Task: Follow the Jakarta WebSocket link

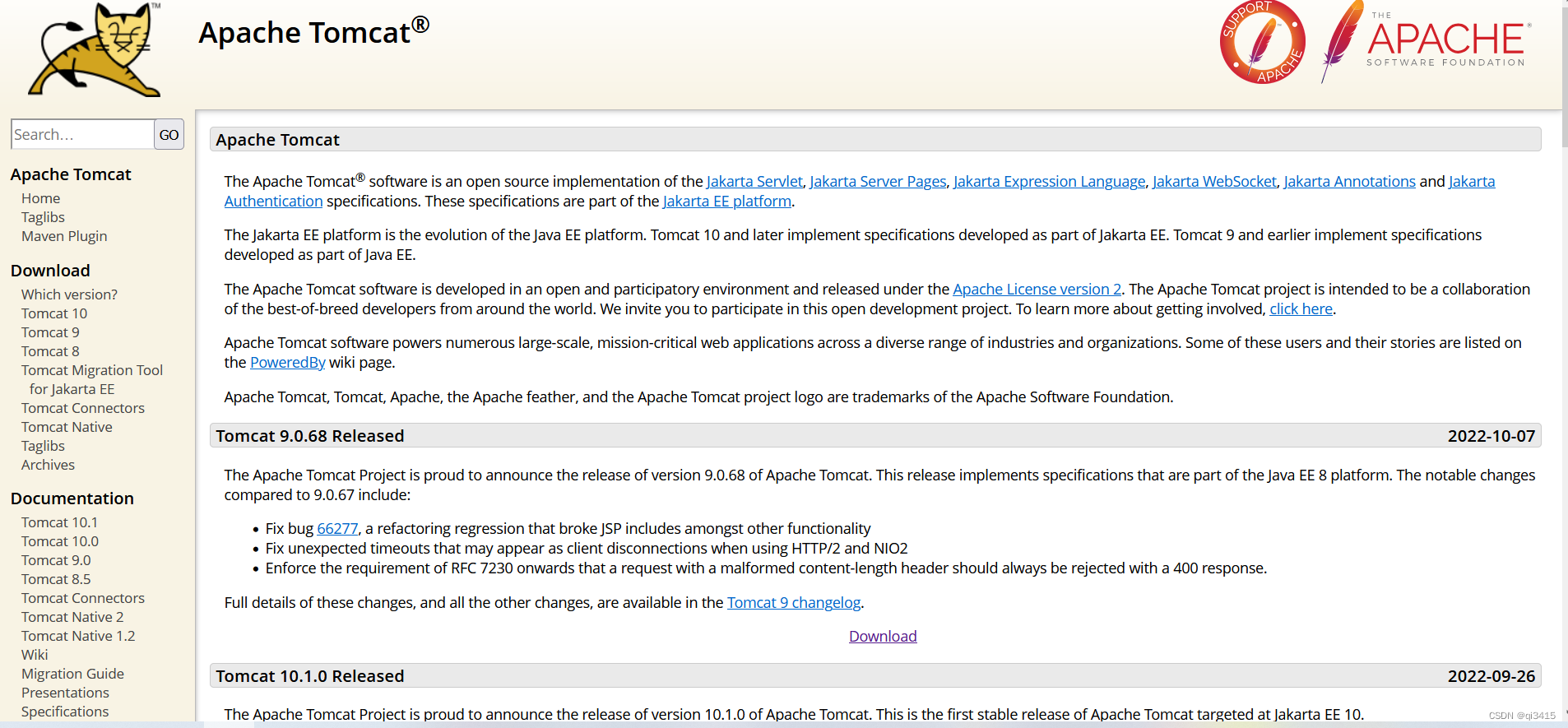Action: point(1214,181)
